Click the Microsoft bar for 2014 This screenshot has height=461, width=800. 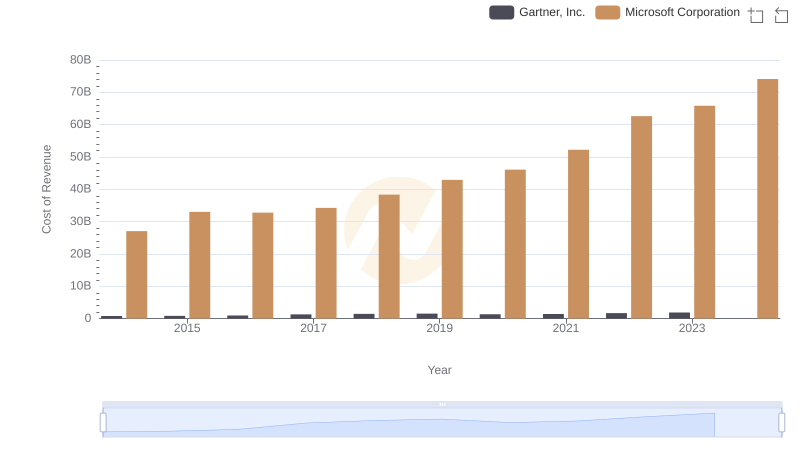(137, 275)
